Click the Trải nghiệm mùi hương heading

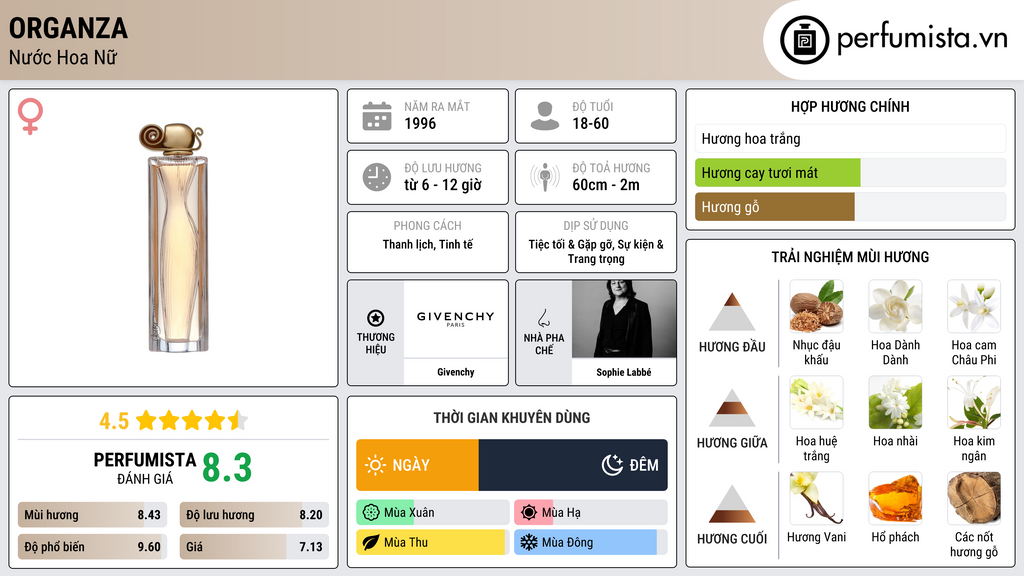tap(850, 257)
